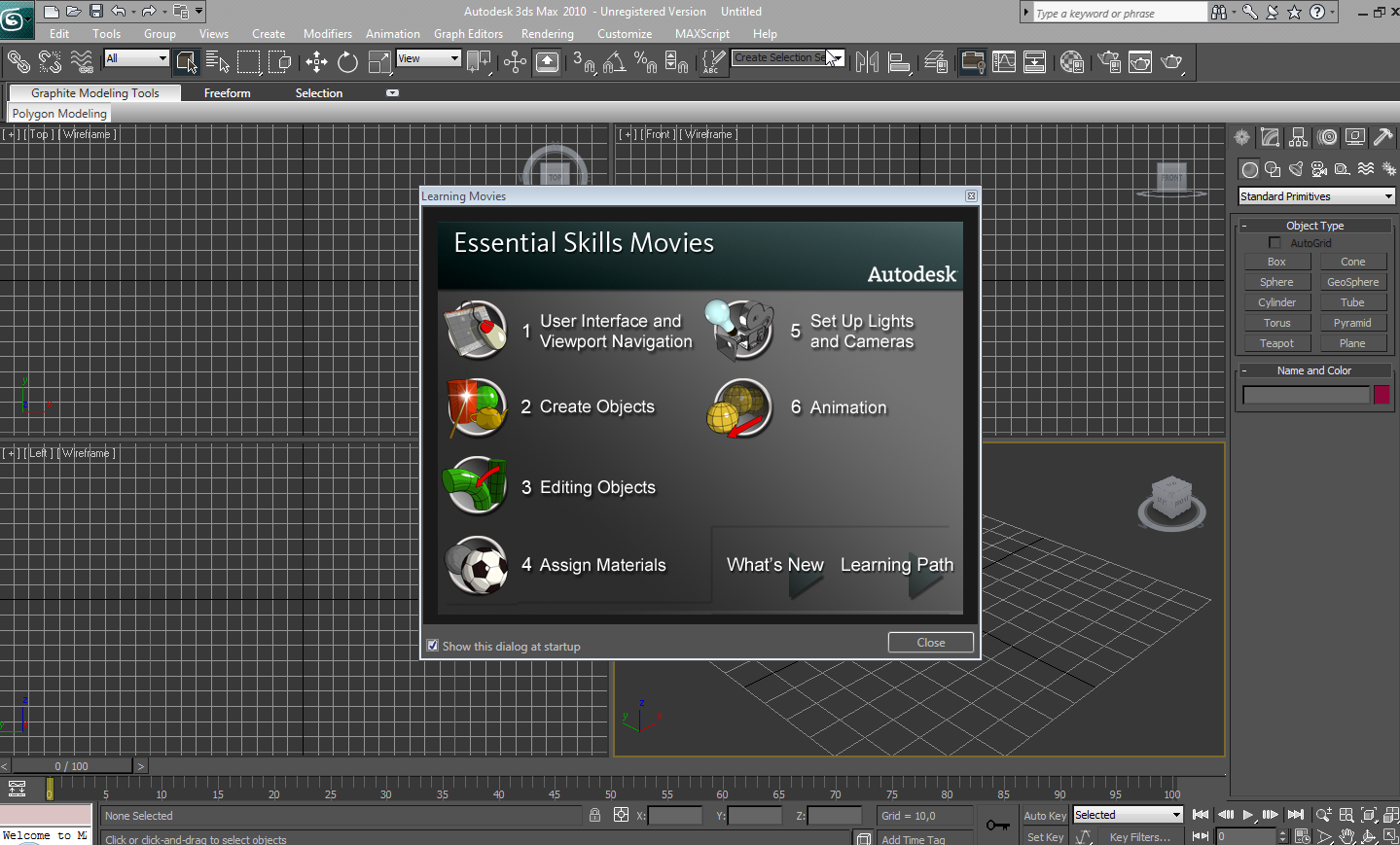Click the Select by Name icon
The image size is (1400, 845).
pos(217,63)
